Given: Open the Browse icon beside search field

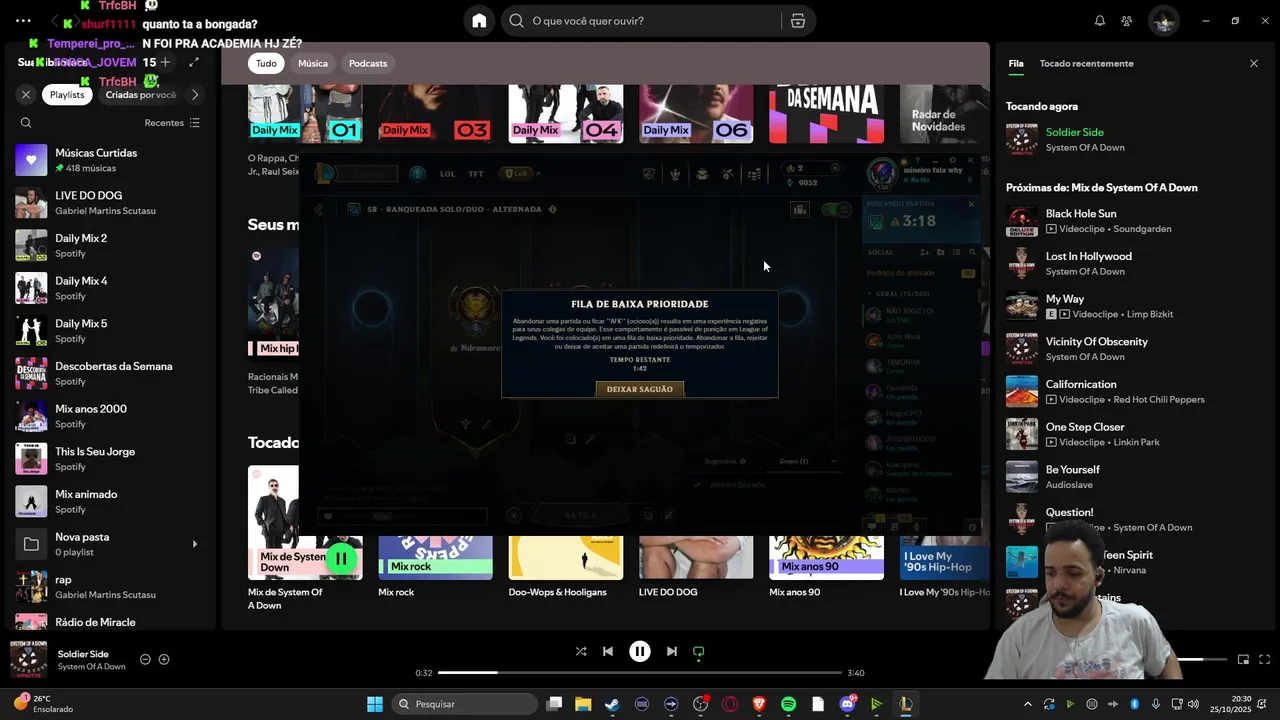Looking at the screenshot, I should (797, 21).
